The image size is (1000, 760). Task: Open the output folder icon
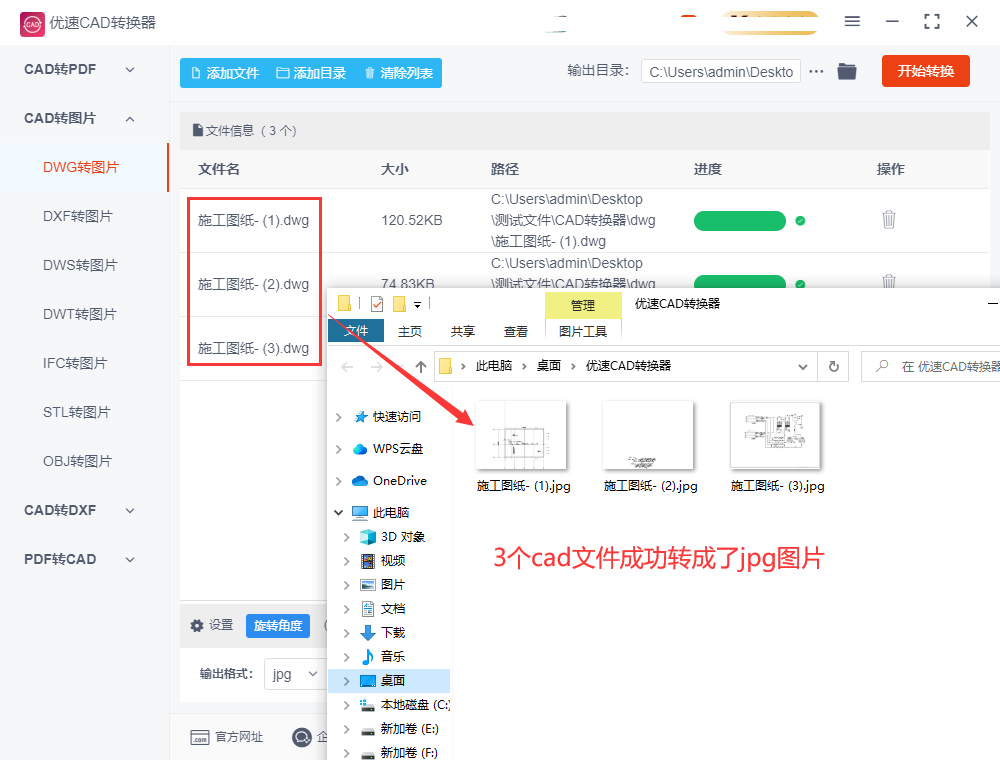(x=847, y=71)
